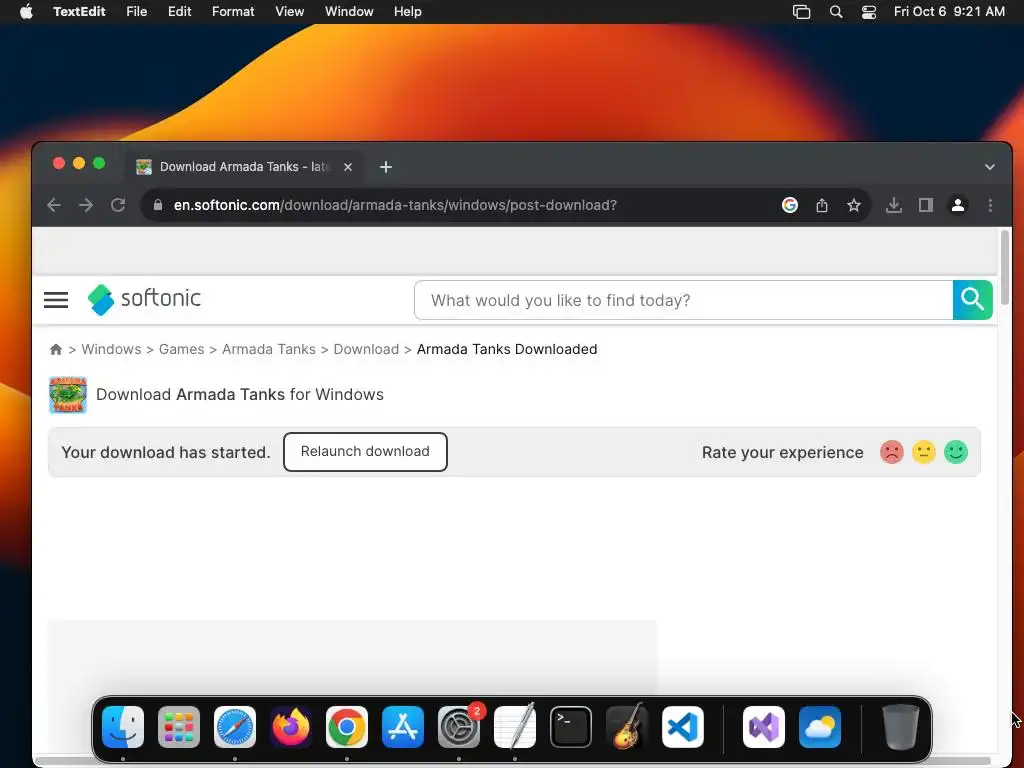Screen dimensions: 1024x768
Task: Open TextEdit from the Dock
Action: pos(515,727)
